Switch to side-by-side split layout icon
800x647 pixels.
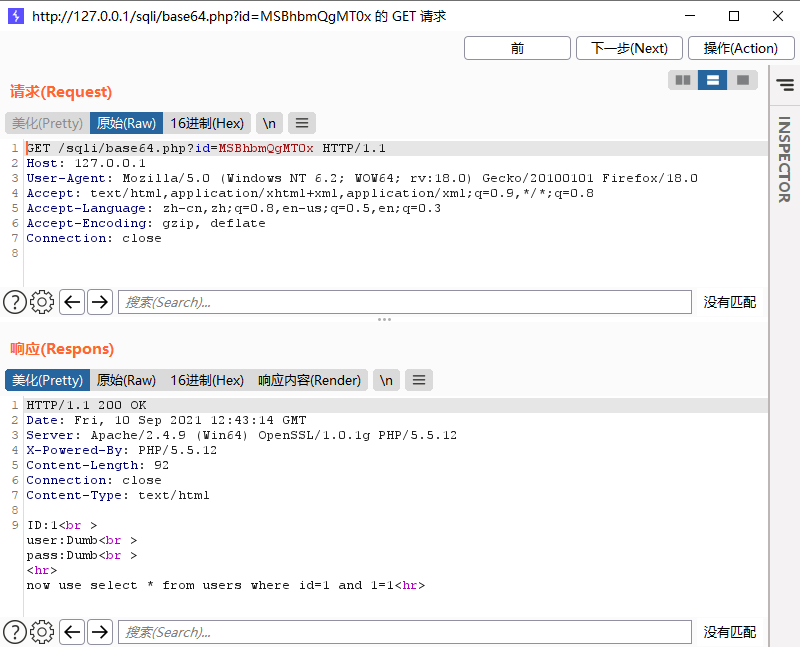[x=683, y=80]
